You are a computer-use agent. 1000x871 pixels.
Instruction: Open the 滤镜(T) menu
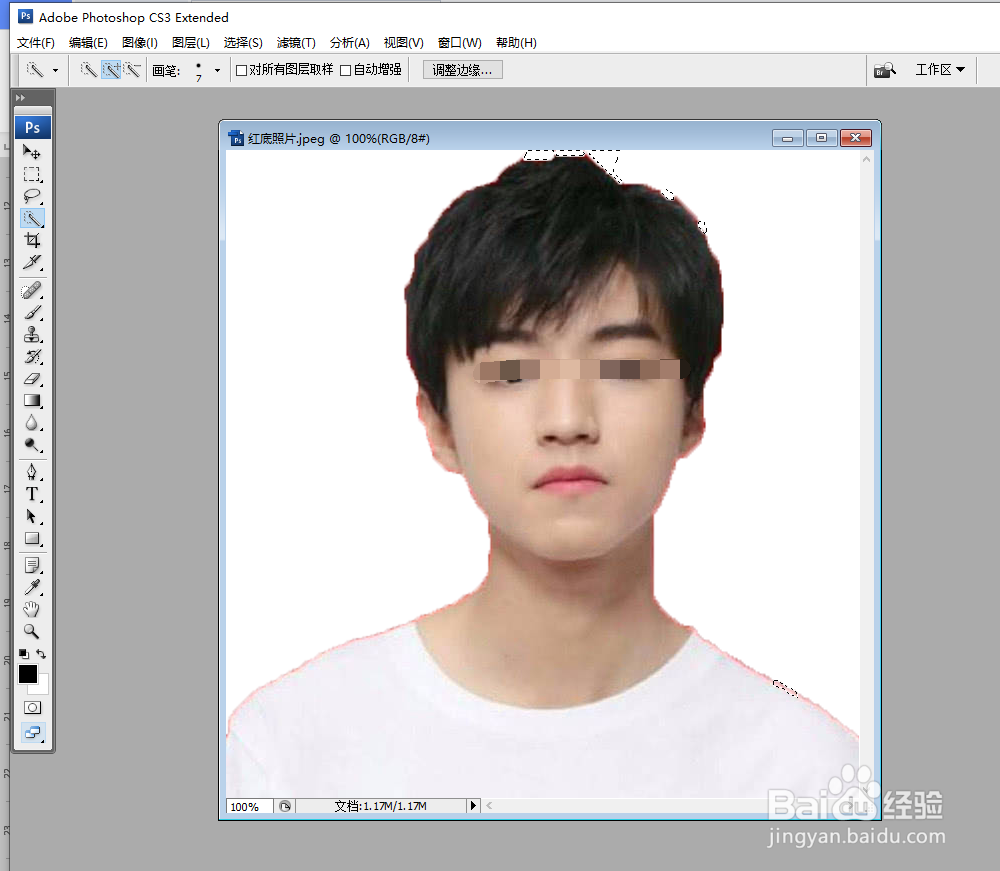pyautogui.click(x=296, y=43)
